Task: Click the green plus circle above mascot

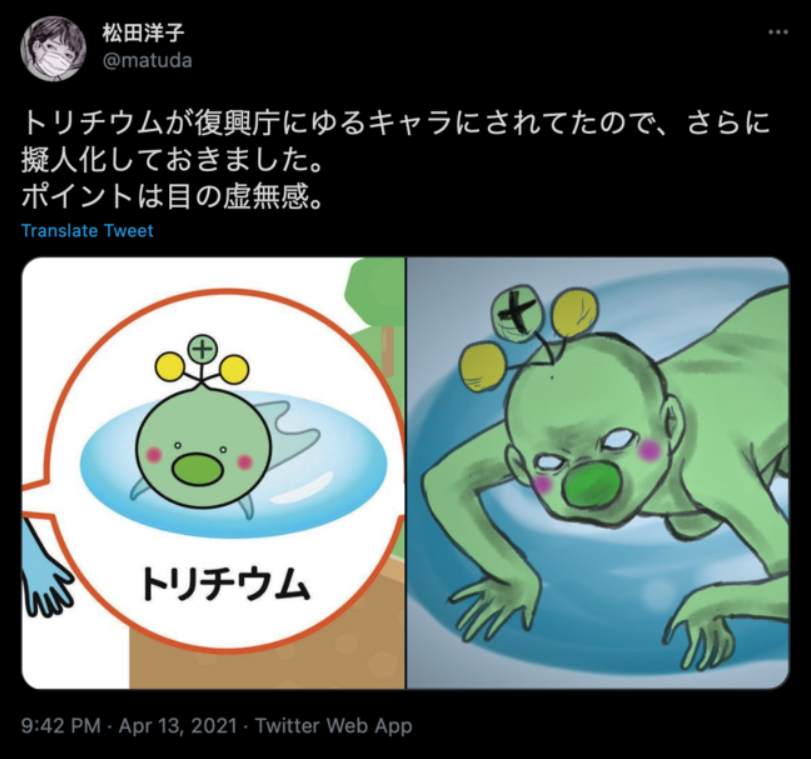Action: tap(203, 350)
